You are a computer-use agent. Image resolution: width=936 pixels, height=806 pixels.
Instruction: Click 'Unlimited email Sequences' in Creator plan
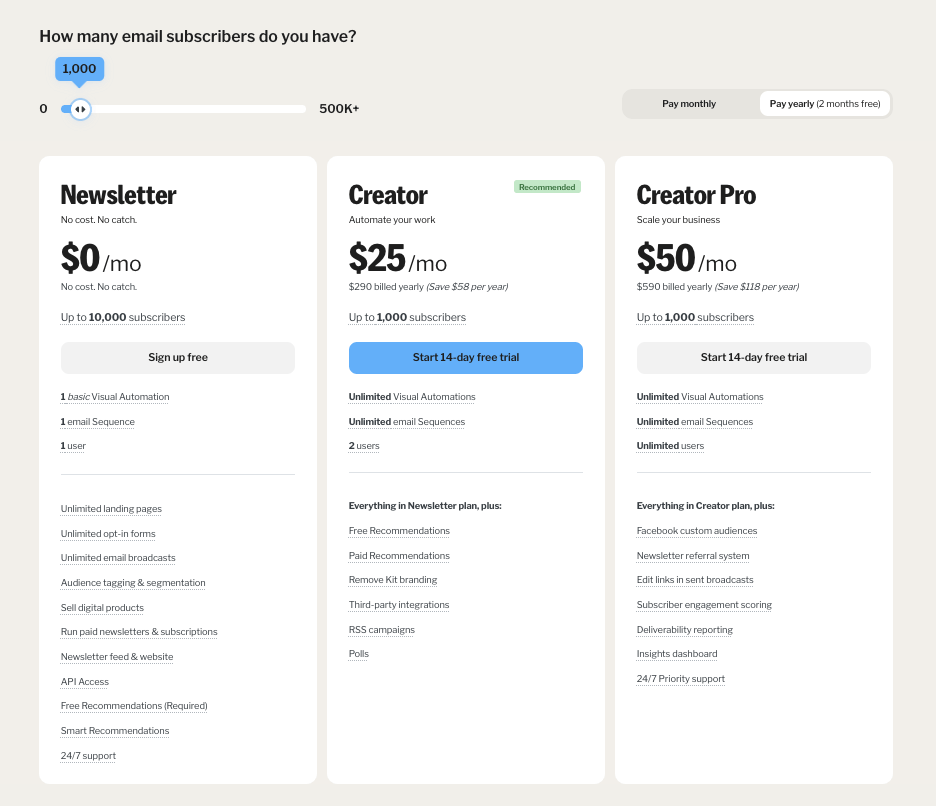tap(407, 422)
